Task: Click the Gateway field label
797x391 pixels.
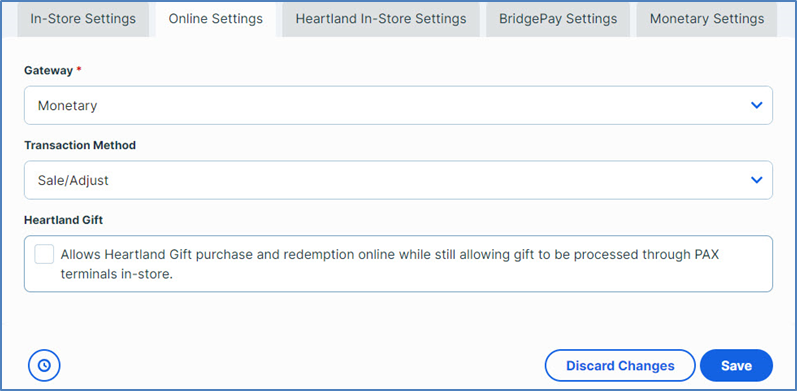Action: (49, 71)
